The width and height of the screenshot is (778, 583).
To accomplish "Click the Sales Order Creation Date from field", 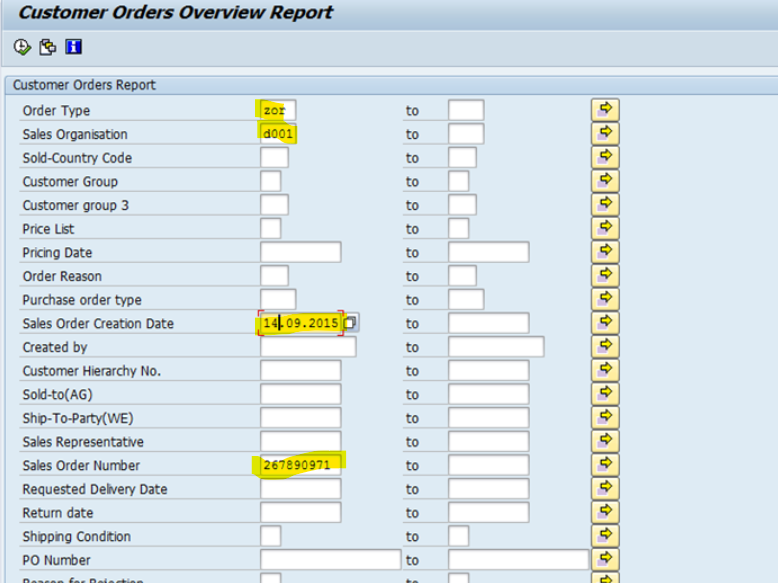I will tap(300, 323).
